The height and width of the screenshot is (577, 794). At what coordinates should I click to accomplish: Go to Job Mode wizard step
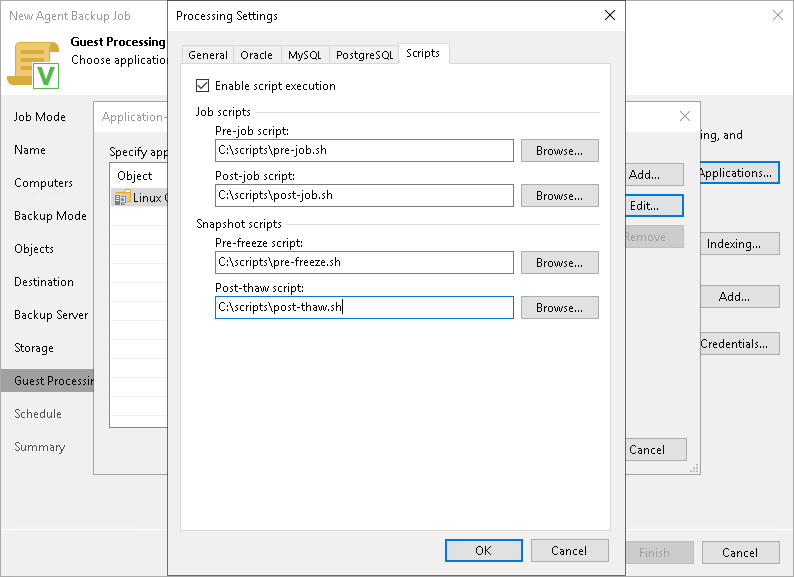tap(39, 117)
